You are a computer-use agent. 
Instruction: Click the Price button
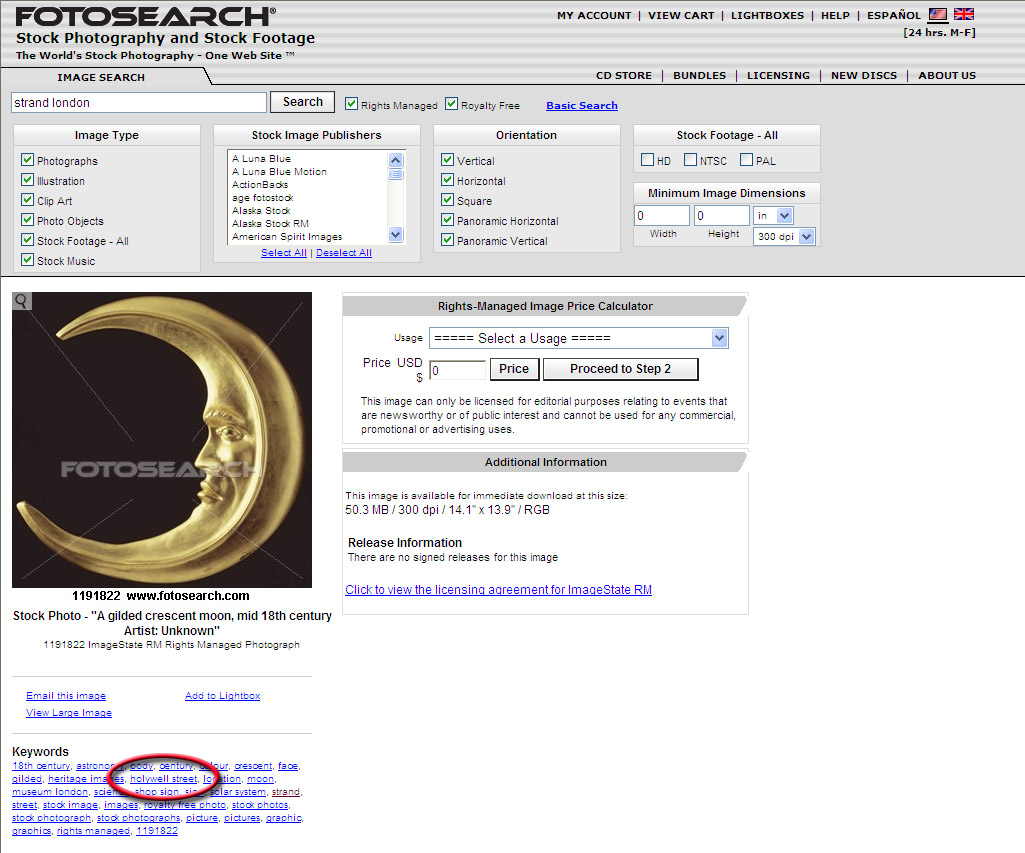click(x=514, y=369)
